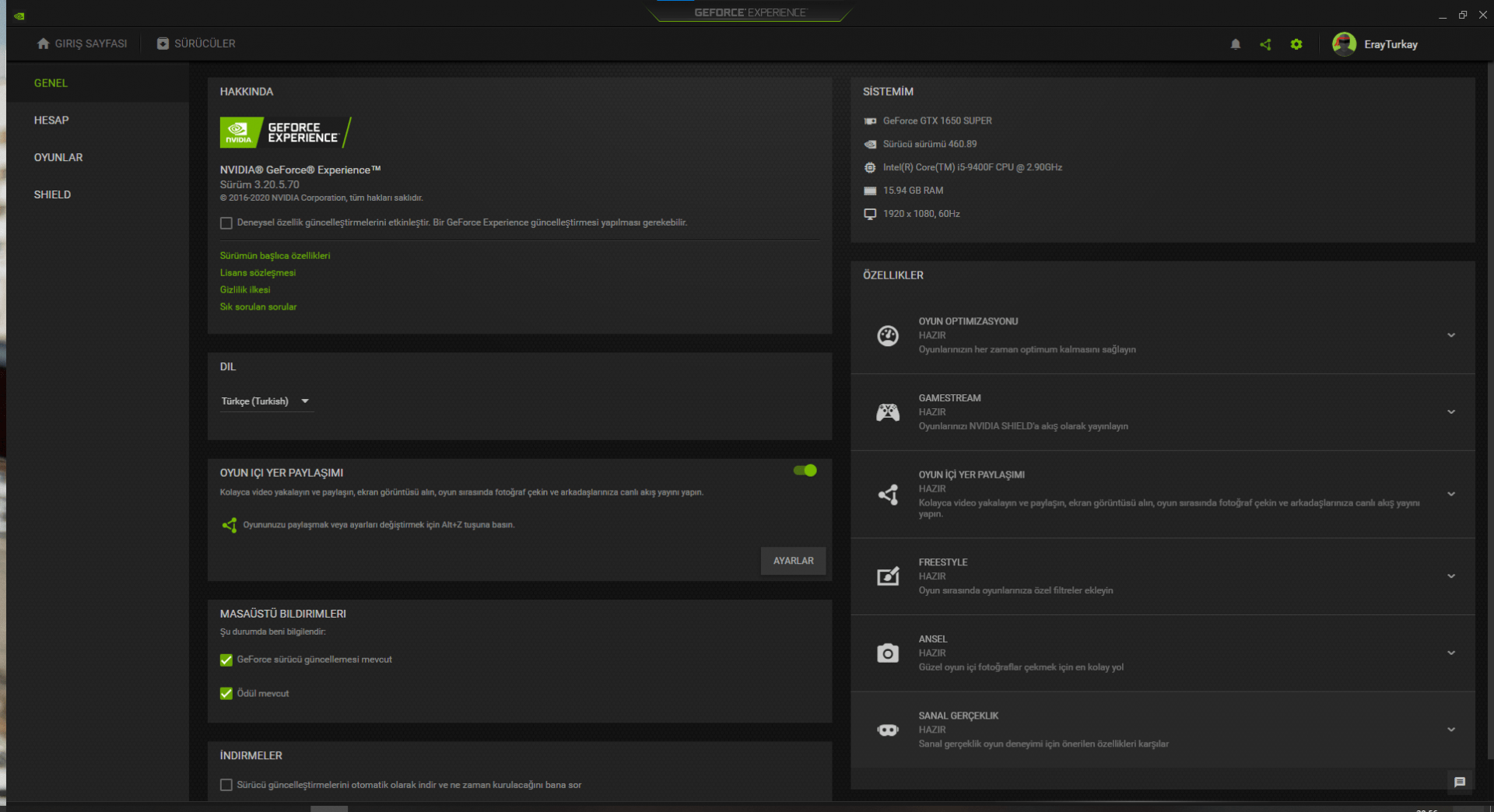This screenshot has width=1494, height=812.
Task: Click the Ayarlar button
Action: 793,561
